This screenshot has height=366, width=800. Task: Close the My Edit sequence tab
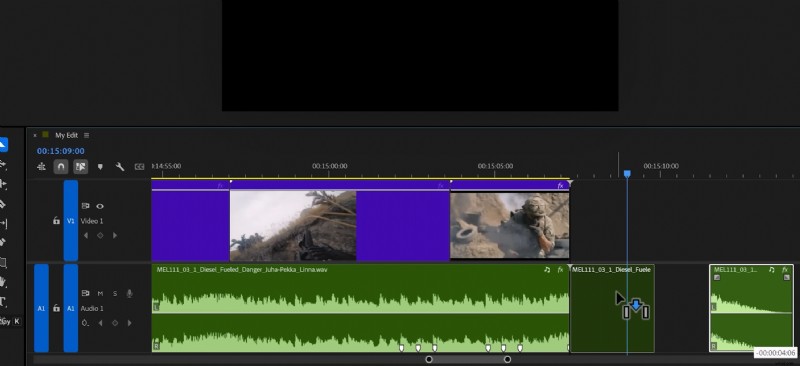(x=35, y=135)
